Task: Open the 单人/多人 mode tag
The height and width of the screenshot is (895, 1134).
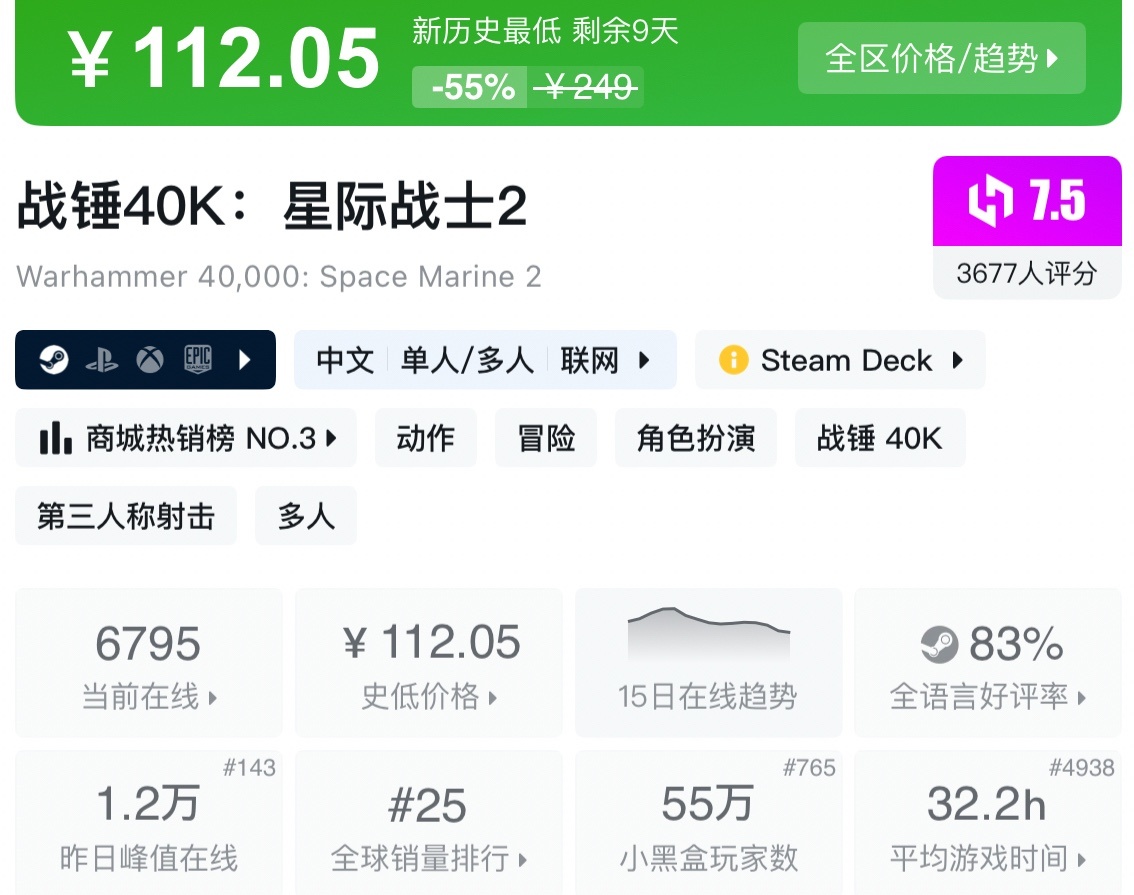Action: (467, 360)
